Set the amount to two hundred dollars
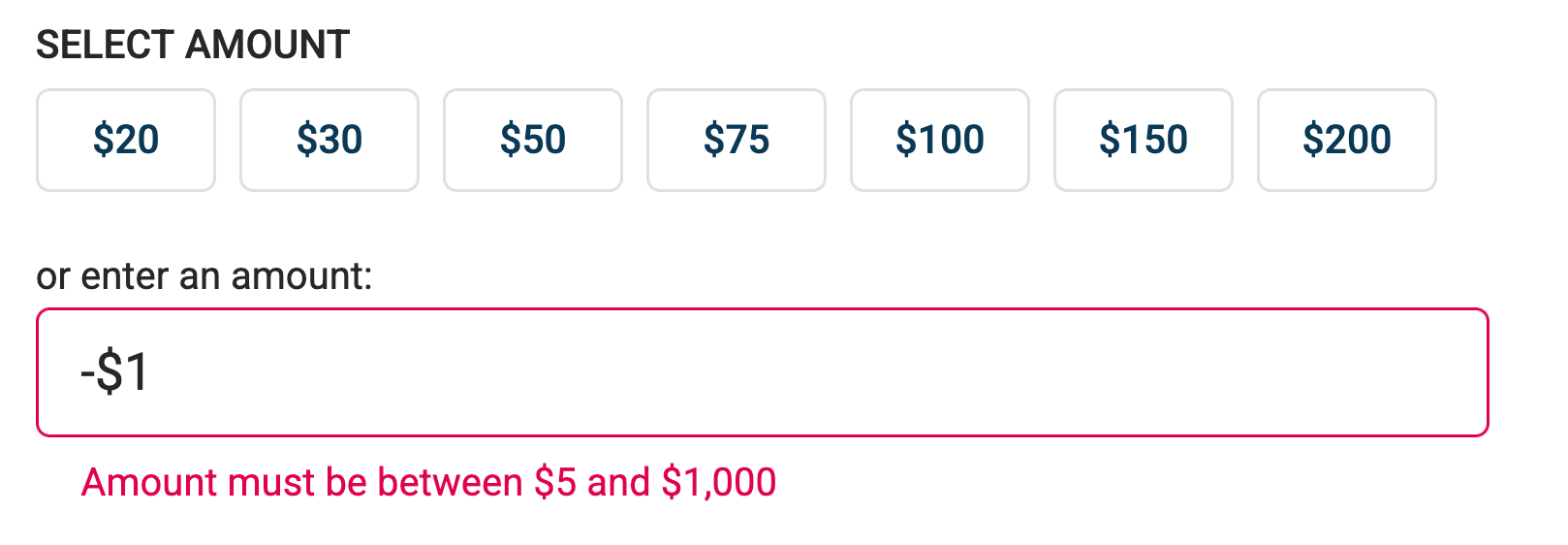The image size is (1568, 545). [1347, 141]
